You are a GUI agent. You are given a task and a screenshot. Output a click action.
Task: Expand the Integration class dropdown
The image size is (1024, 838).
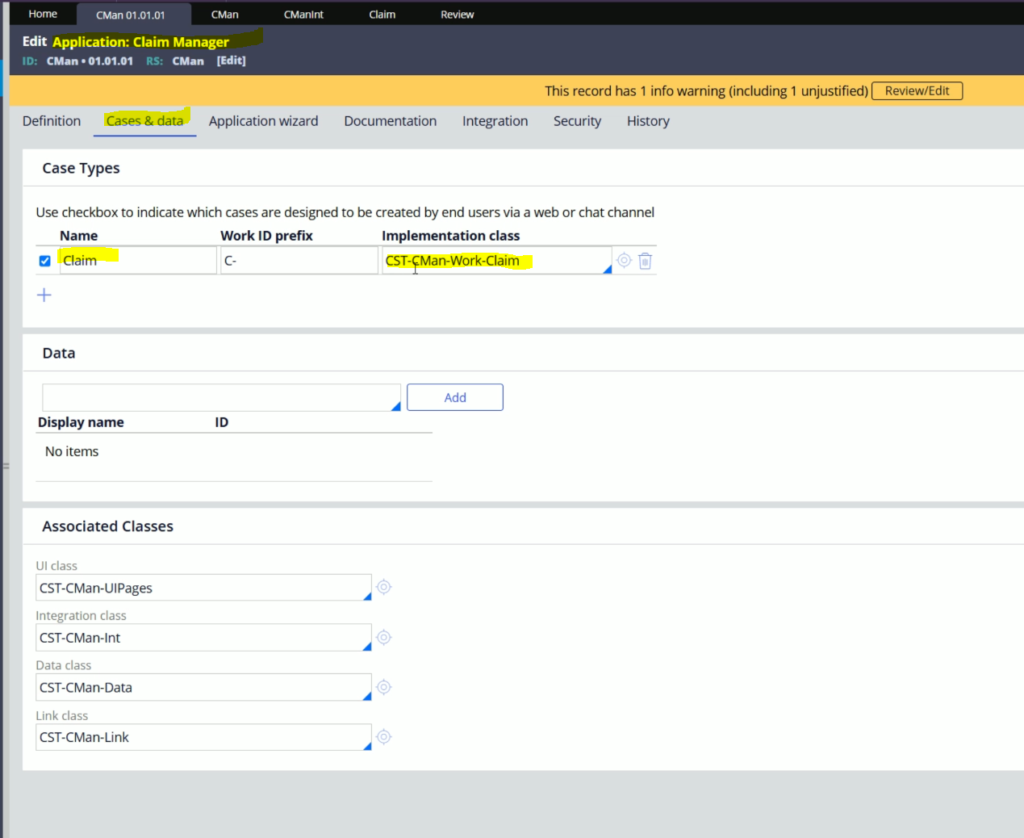367,646
